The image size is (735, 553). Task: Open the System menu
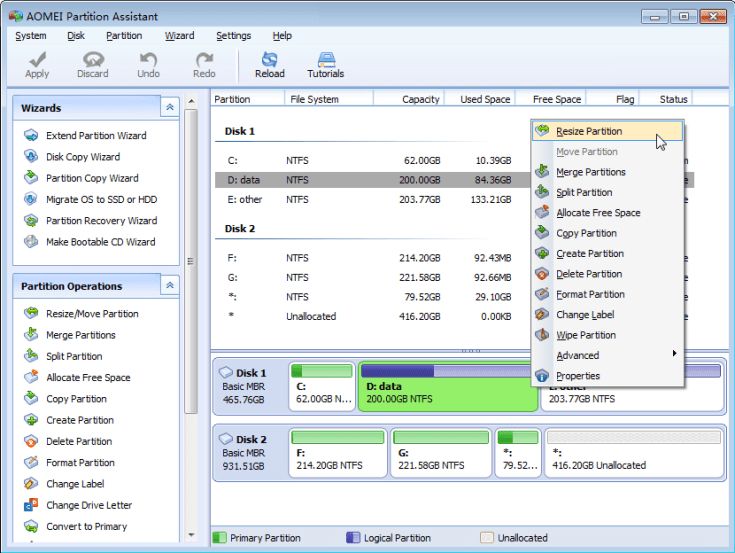31,36
